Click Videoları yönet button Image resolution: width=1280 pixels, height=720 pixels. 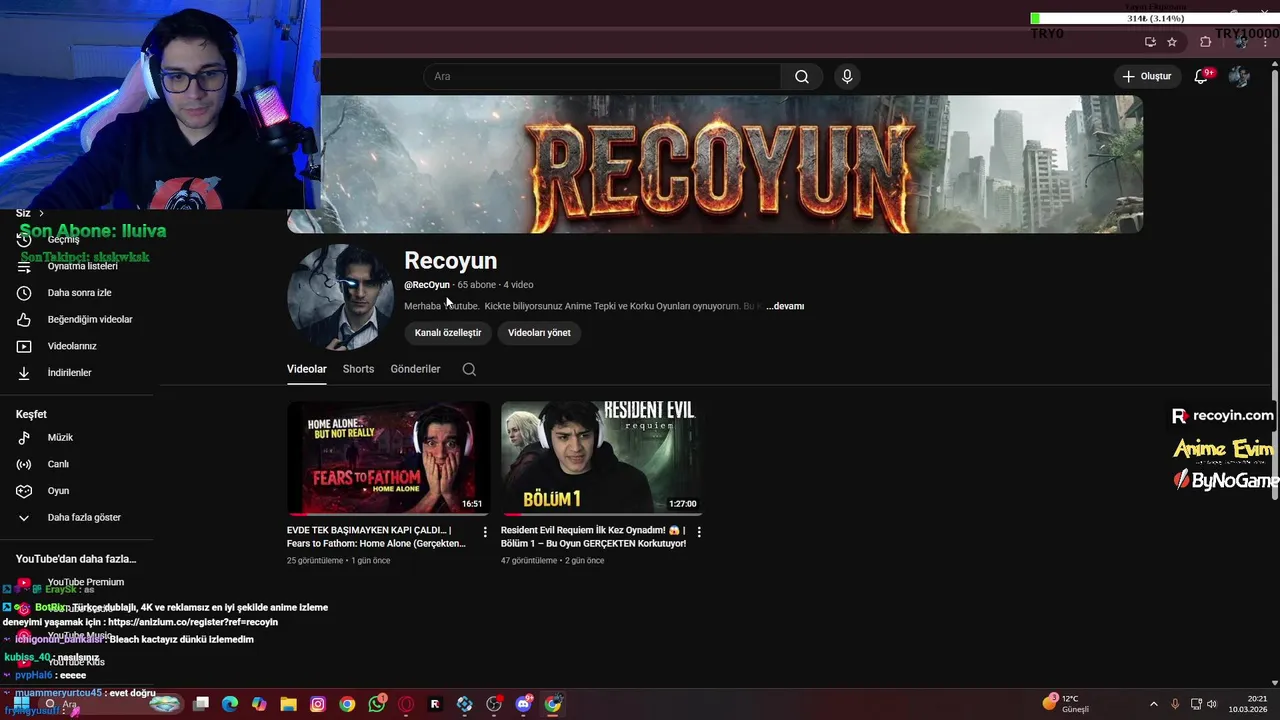539,333
